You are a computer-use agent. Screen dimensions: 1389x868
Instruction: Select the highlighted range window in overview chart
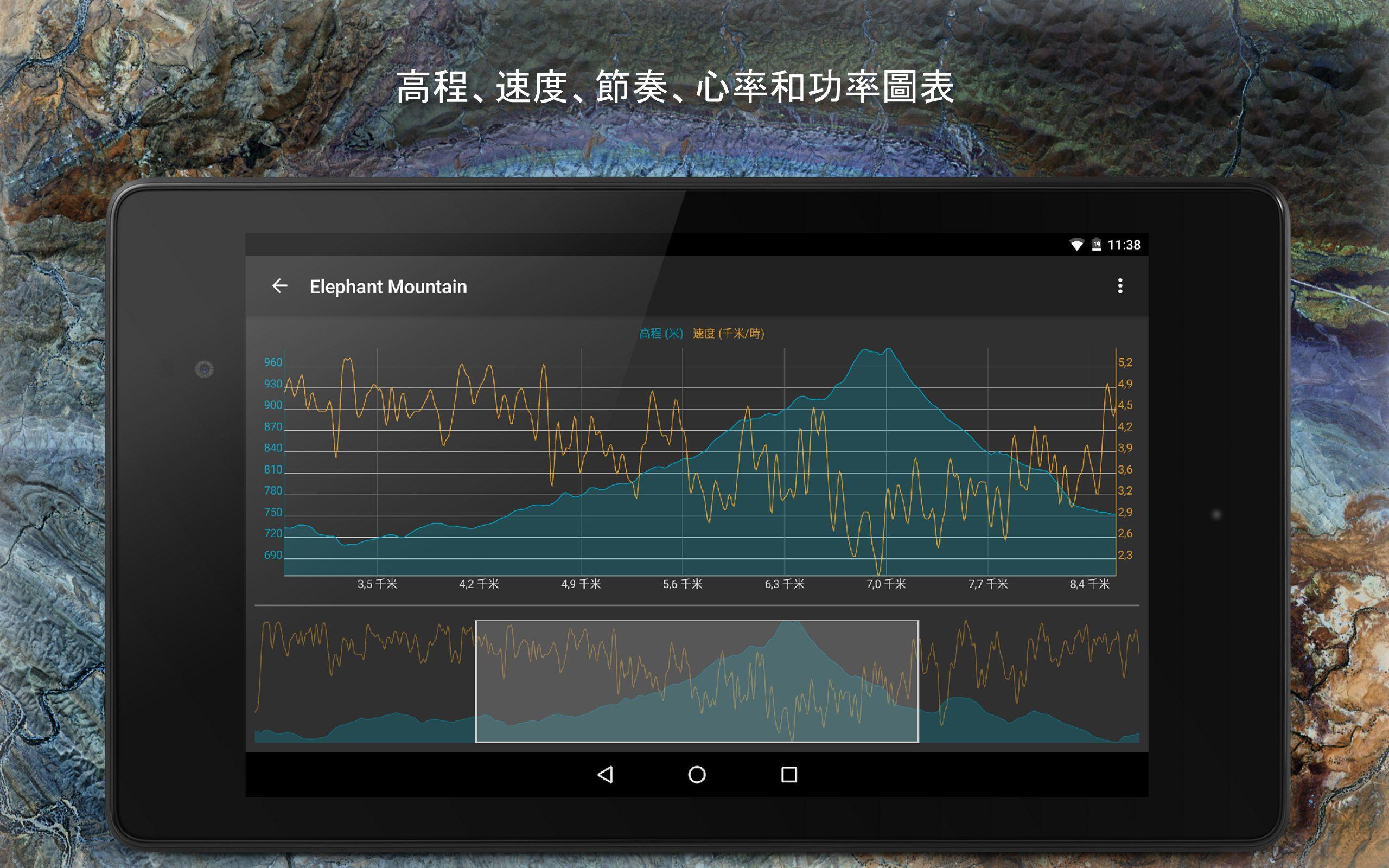click(697, 681)
